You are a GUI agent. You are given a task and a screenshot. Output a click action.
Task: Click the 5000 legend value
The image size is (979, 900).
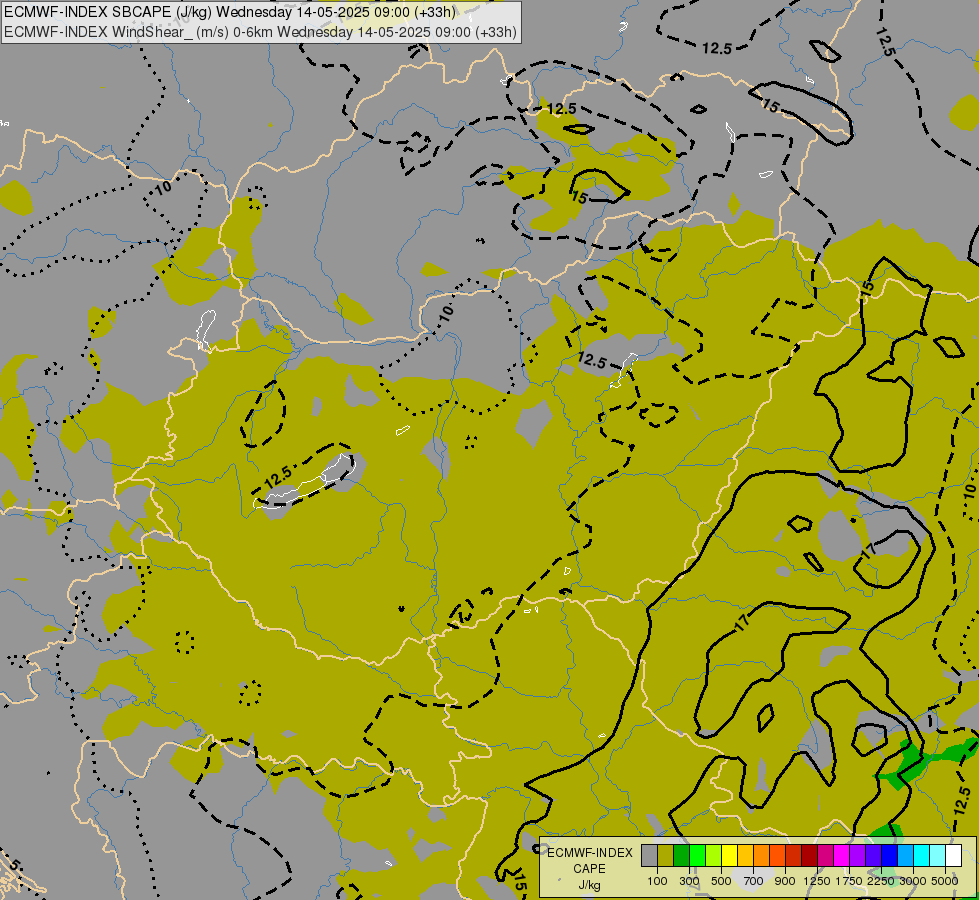point(945,881)
